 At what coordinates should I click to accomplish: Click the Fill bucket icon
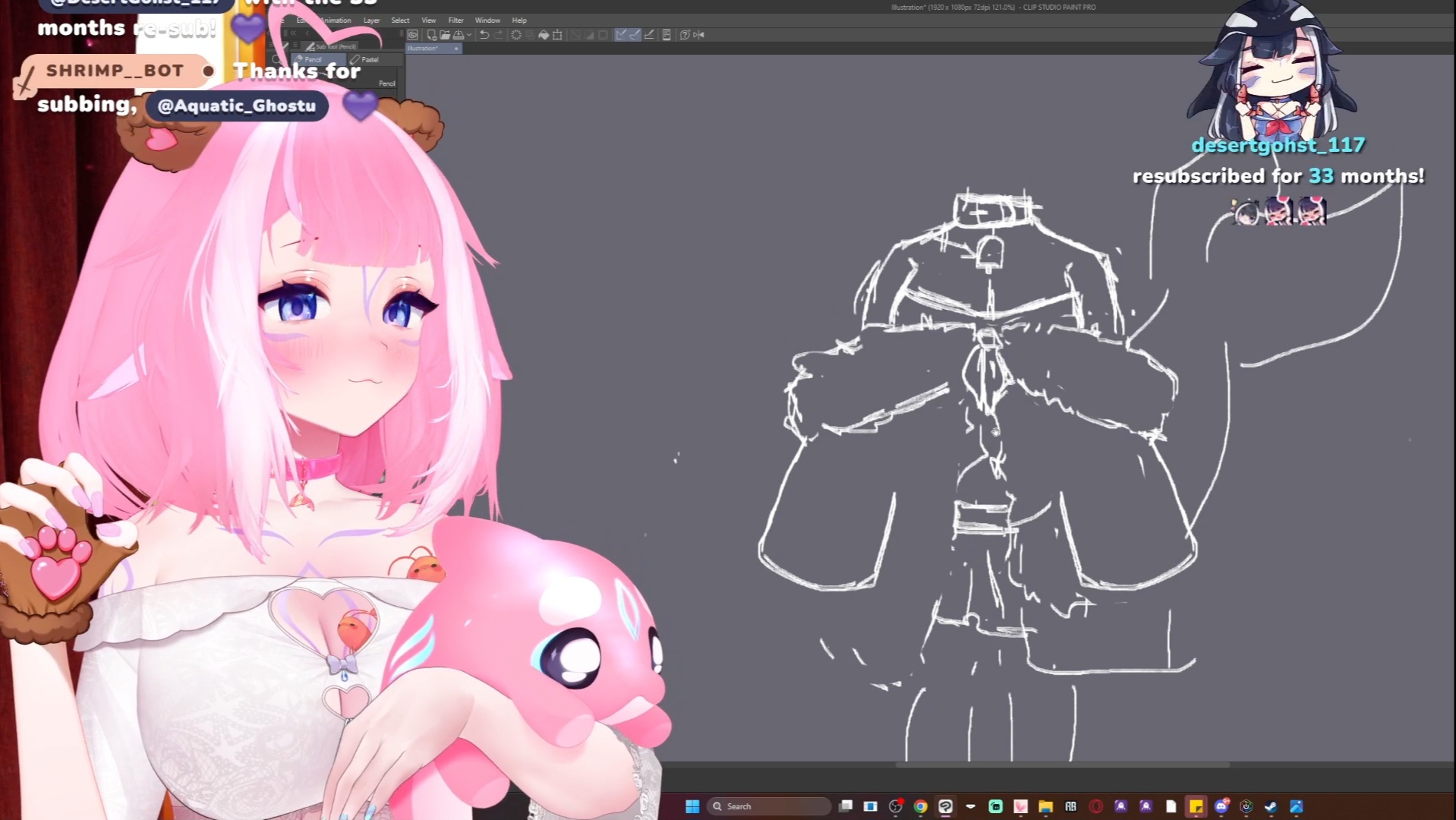coord(544,35)
